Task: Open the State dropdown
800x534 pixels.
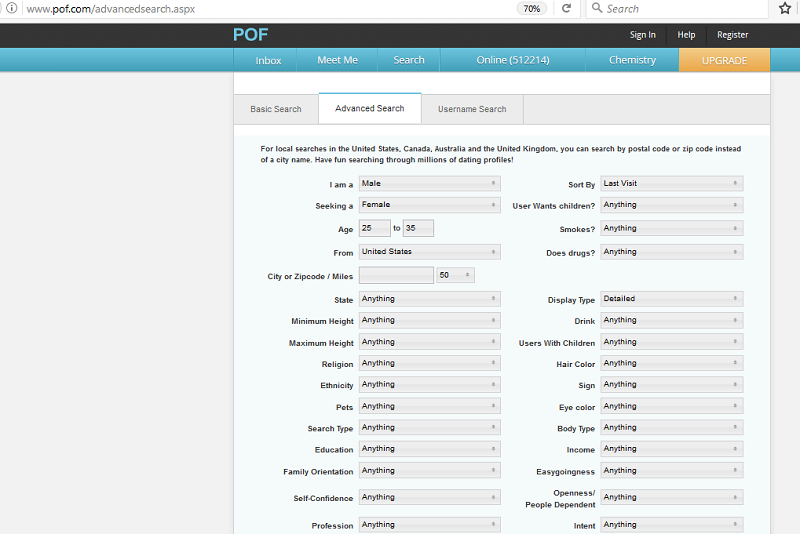Action: coord(430,299)
